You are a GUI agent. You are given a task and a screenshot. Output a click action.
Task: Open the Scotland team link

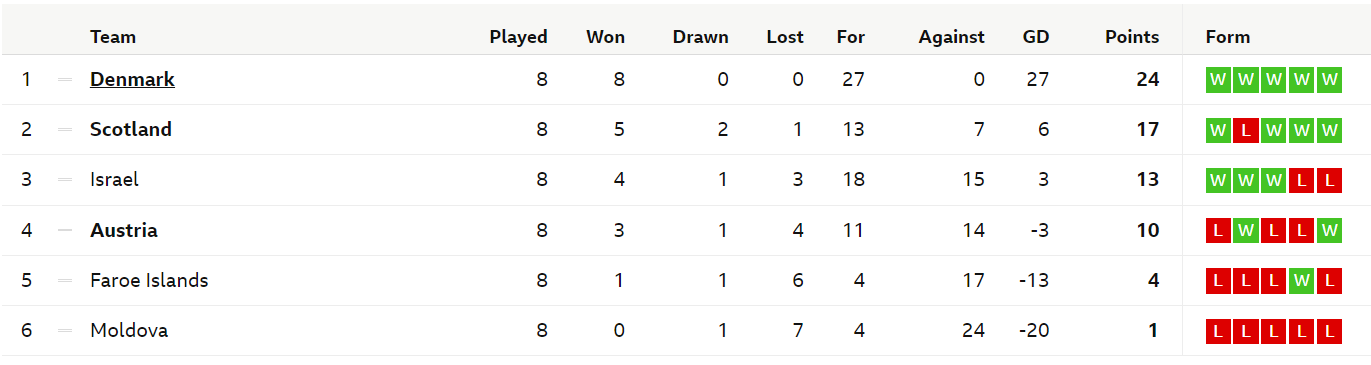pyautogui.click(x=131, y=129)
